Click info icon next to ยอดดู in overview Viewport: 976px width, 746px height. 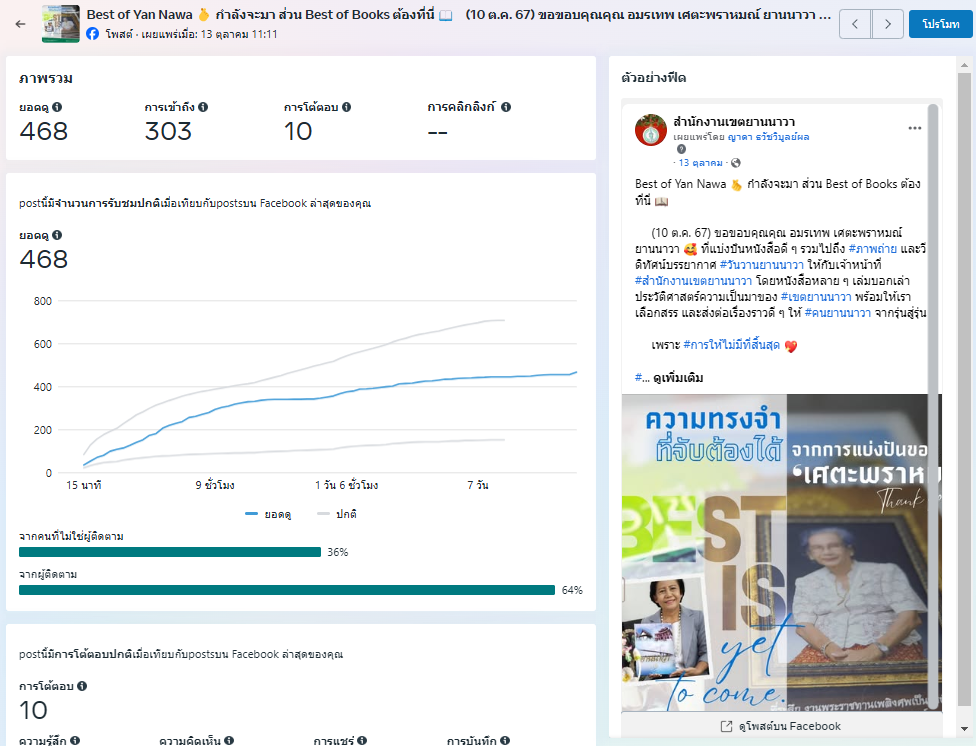[x=57, y=107]
